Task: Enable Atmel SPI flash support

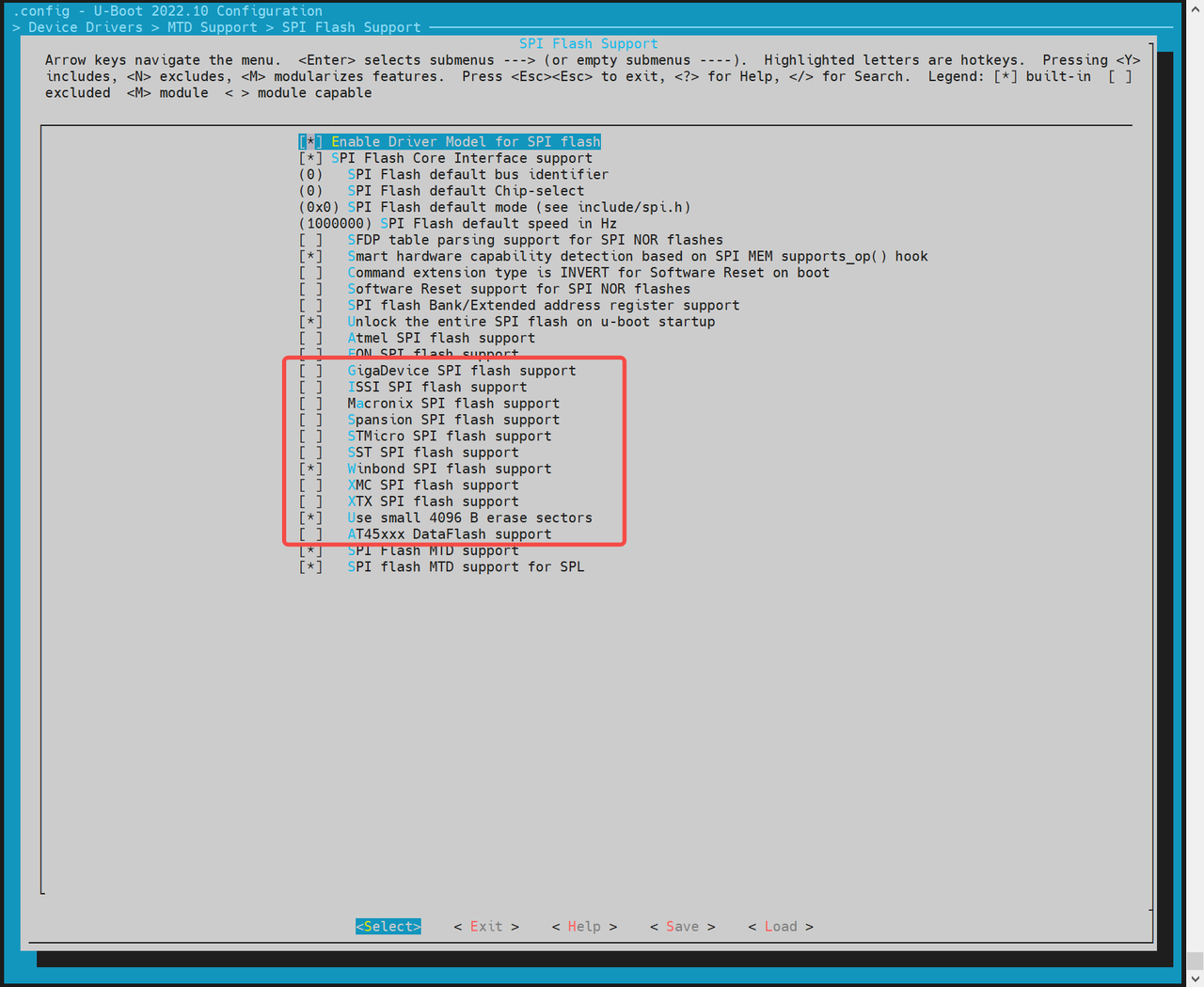Action: click(x=440, y=338)
